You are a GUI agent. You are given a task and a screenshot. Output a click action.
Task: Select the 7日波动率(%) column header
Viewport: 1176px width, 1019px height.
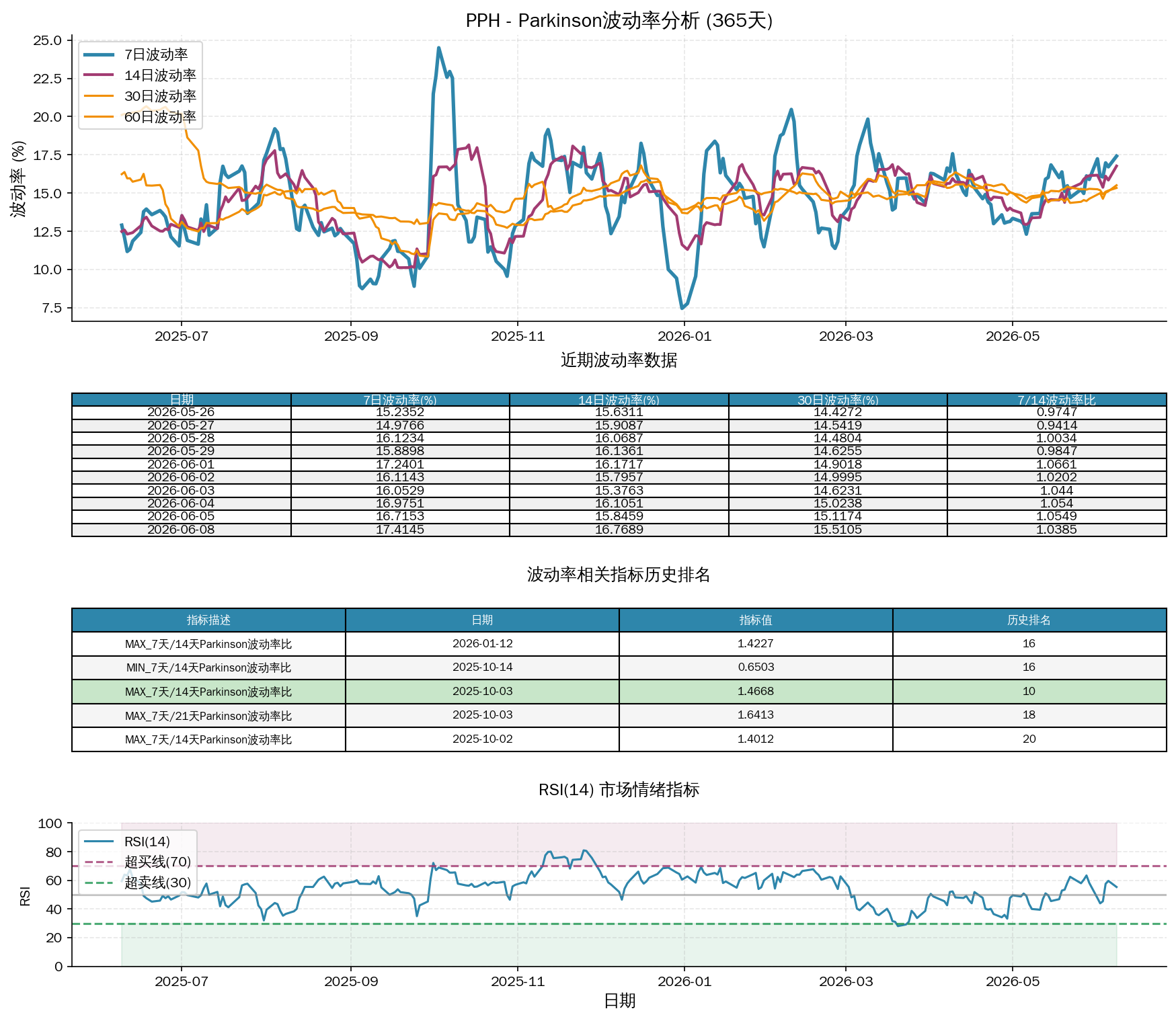[x=400, y=400]
